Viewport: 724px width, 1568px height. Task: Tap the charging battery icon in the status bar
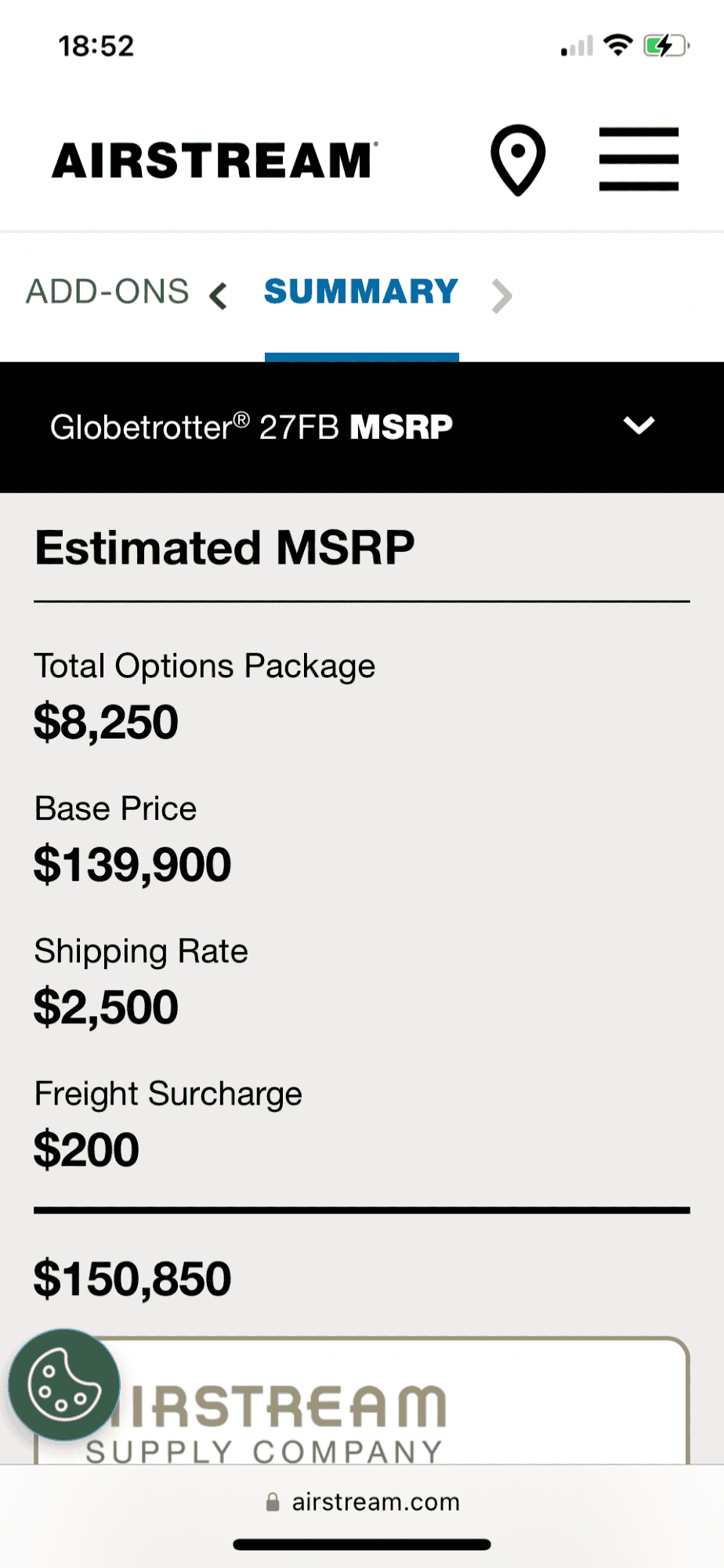click(x=665, y=45)
